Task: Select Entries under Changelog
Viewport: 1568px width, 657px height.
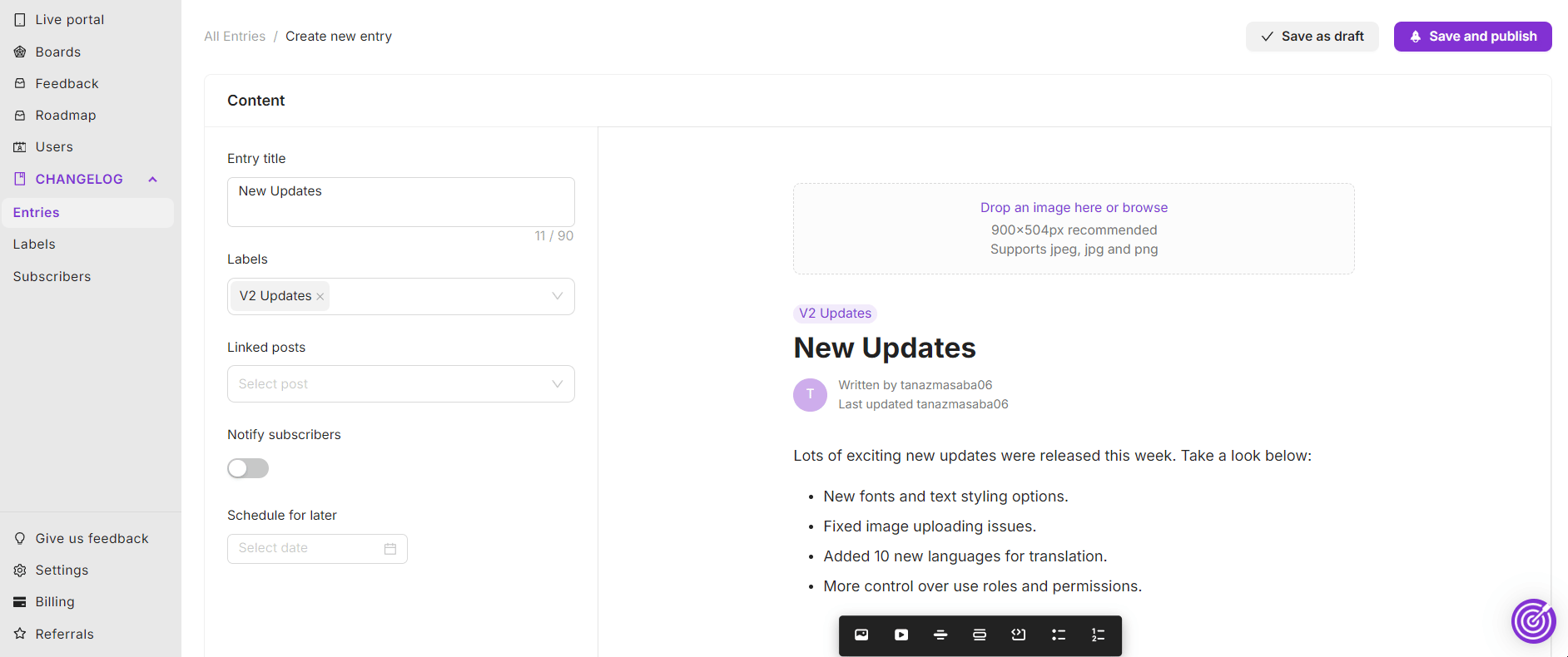Action: 87,213
